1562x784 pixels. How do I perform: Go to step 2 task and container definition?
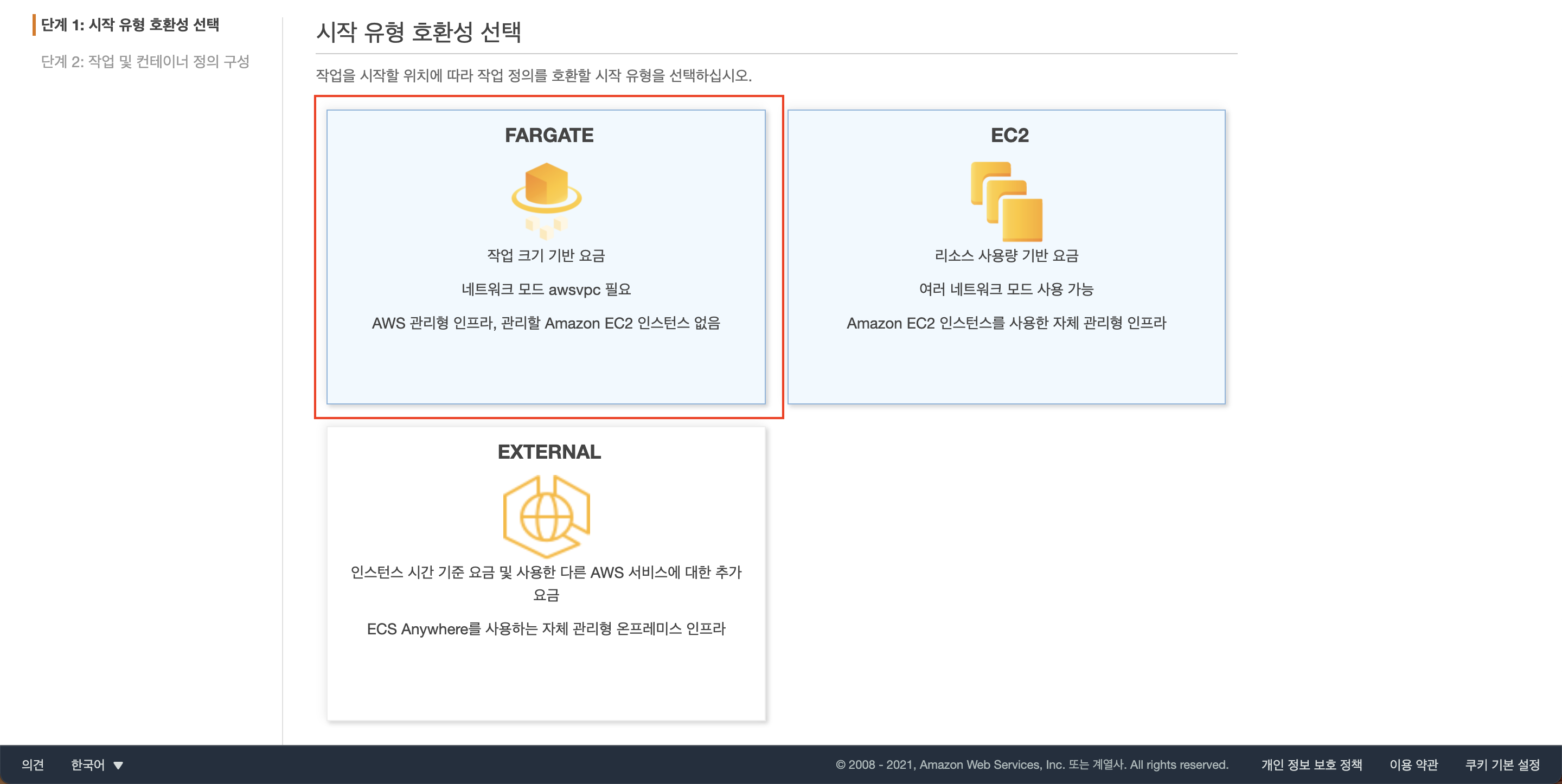click(x=145, y=61)
